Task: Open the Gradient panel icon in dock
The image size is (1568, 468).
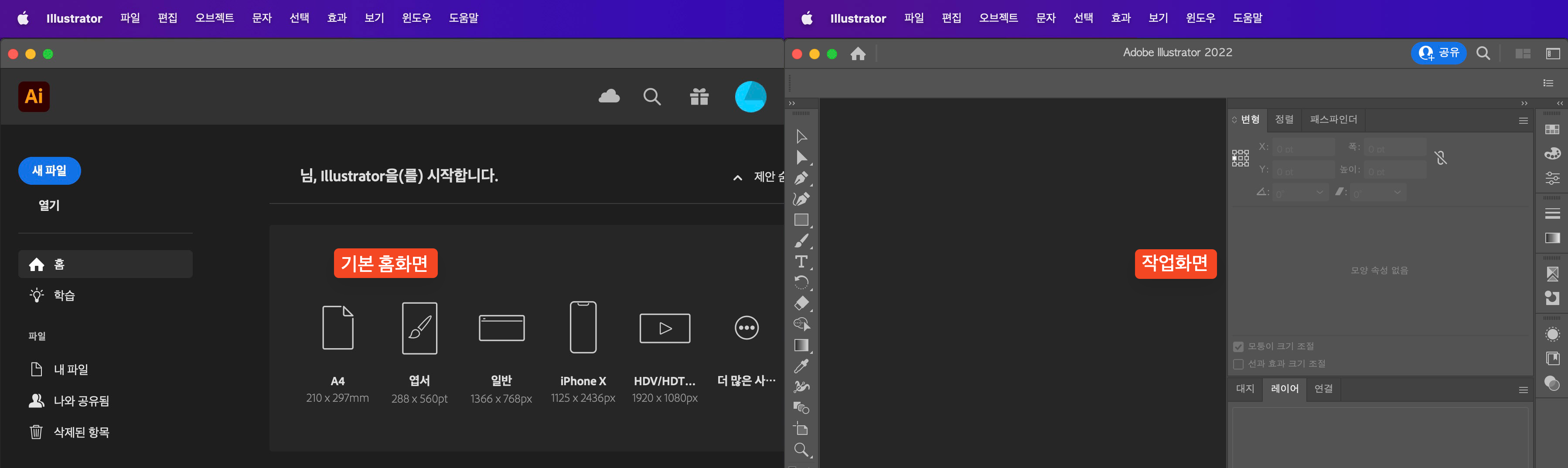Action: [1552, 238]
